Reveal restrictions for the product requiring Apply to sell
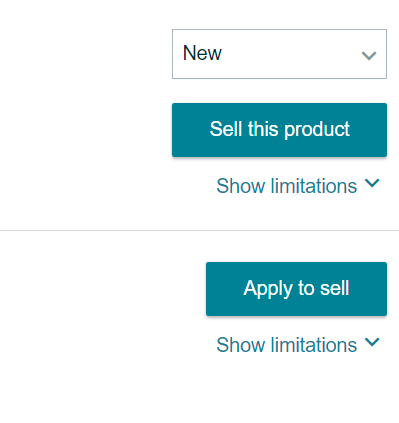399x423 pixels. click(x=298, y=345)
